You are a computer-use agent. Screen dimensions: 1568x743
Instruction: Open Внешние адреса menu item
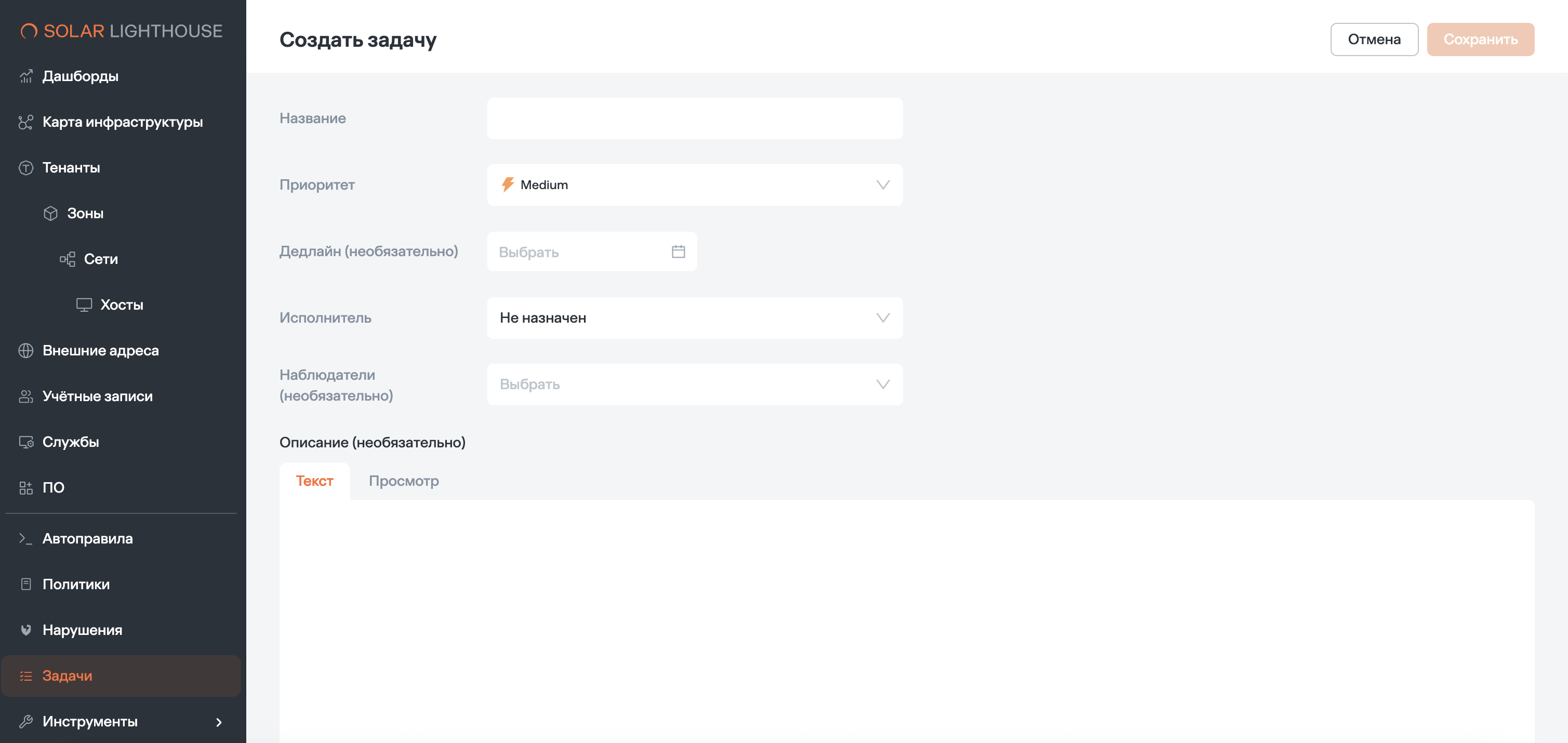pos(121,351)
